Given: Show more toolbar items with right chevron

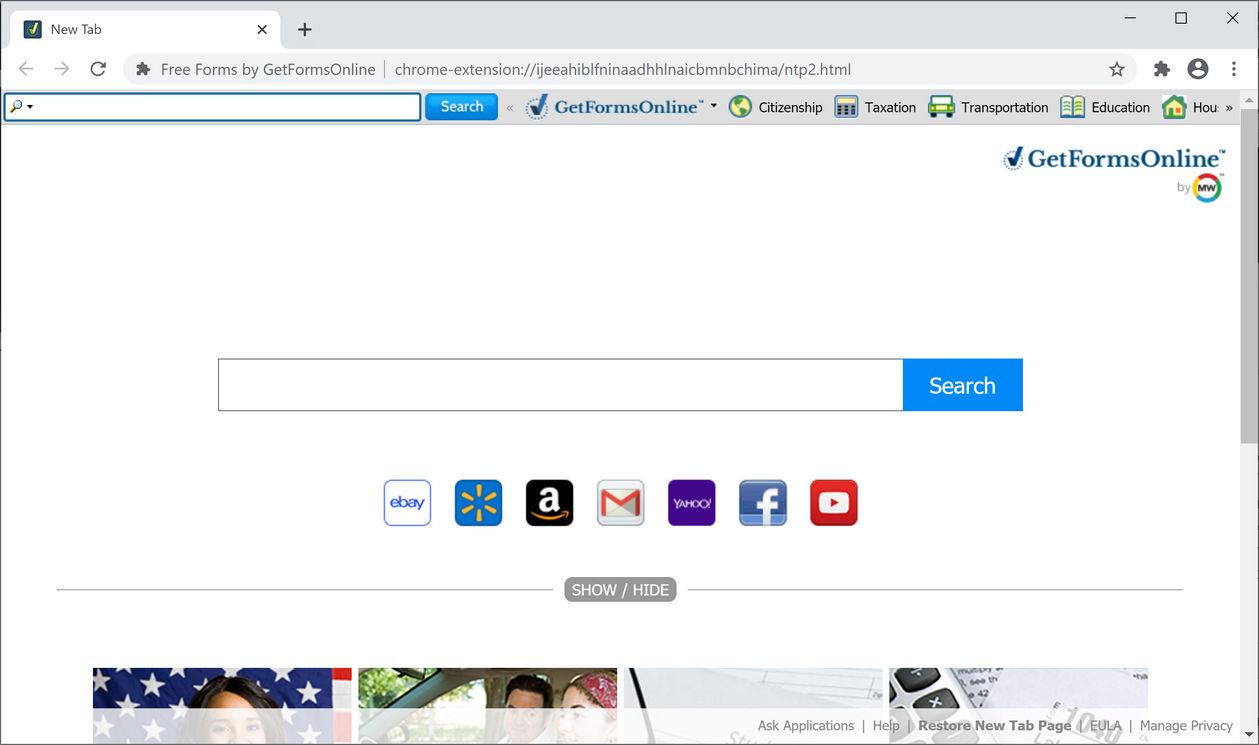Looking at the screenshot, I should [x=1229, y=107].
